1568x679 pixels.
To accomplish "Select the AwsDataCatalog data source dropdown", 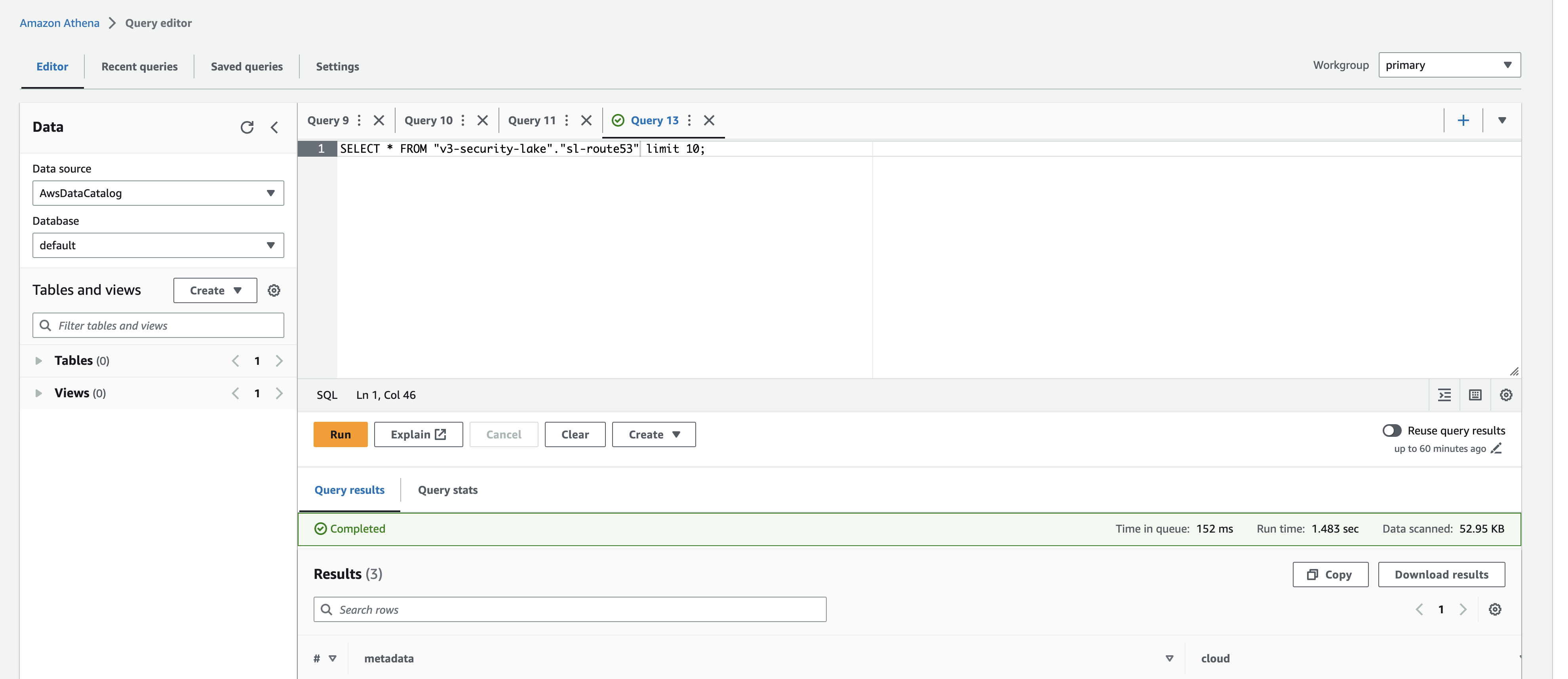I will 157,192.
